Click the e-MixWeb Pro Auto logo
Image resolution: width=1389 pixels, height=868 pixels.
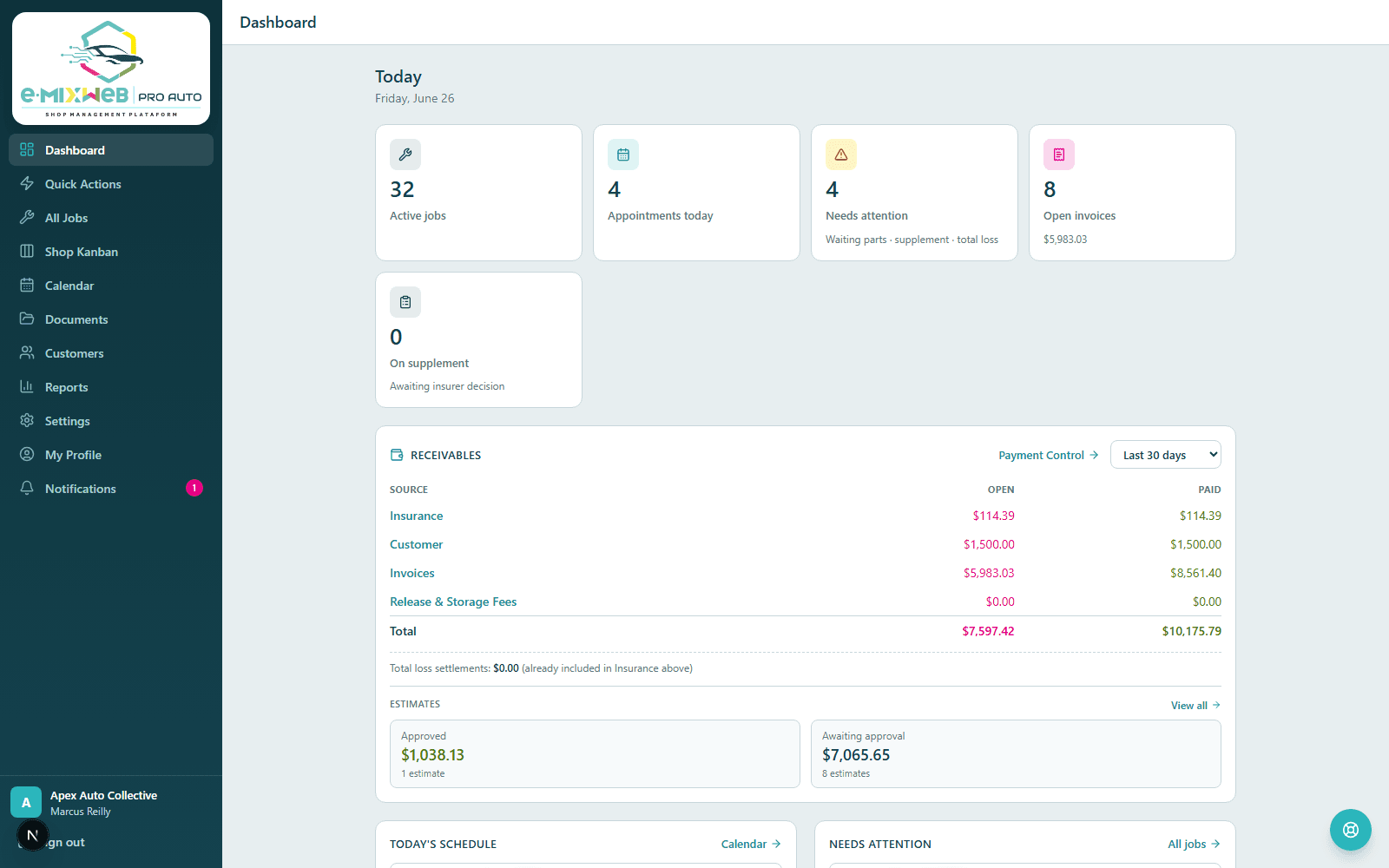pyautogui.click(x=111, y=69)
